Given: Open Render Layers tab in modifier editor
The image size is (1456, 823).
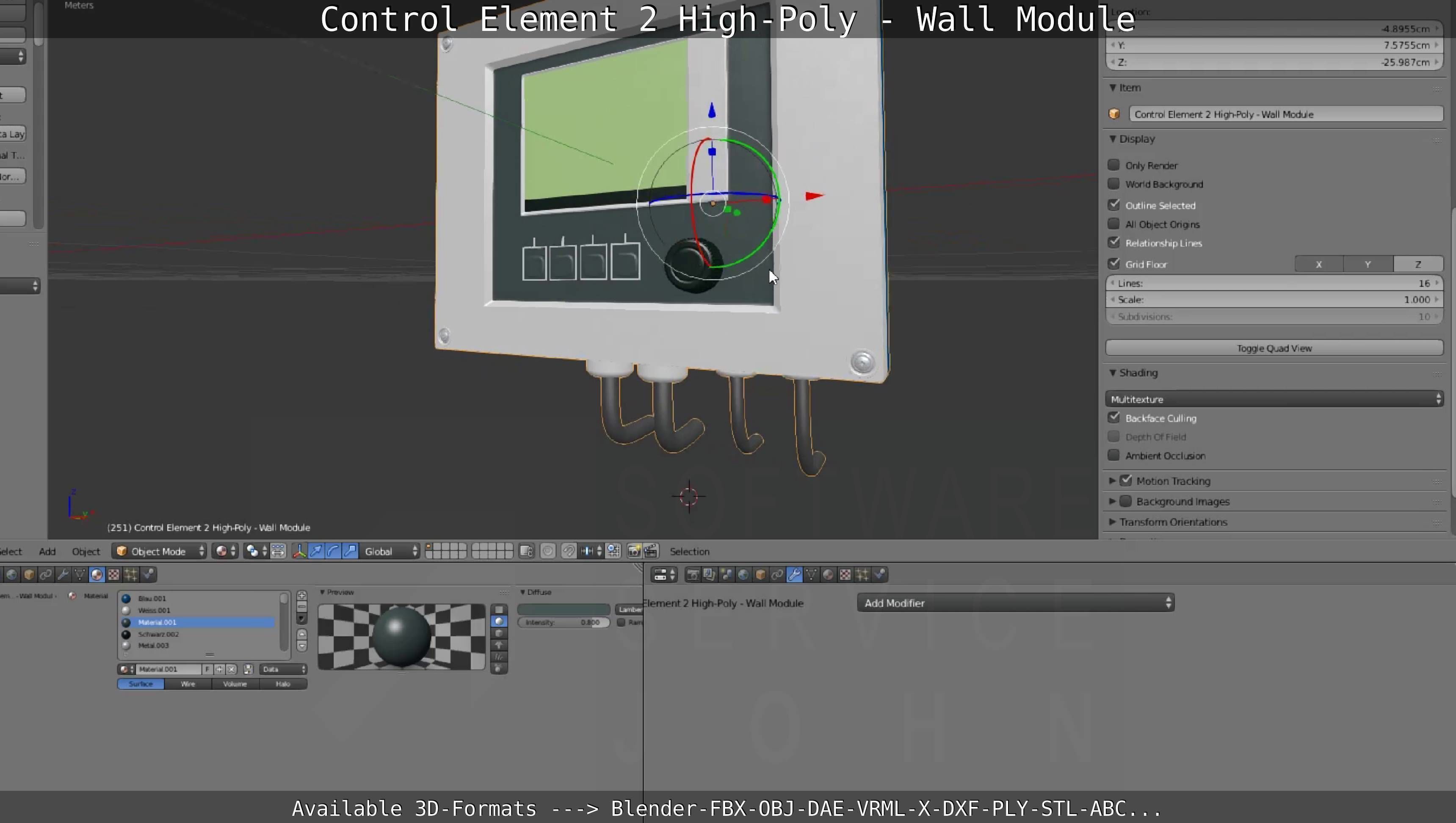Looking at the screenshot, I should 709,575.
